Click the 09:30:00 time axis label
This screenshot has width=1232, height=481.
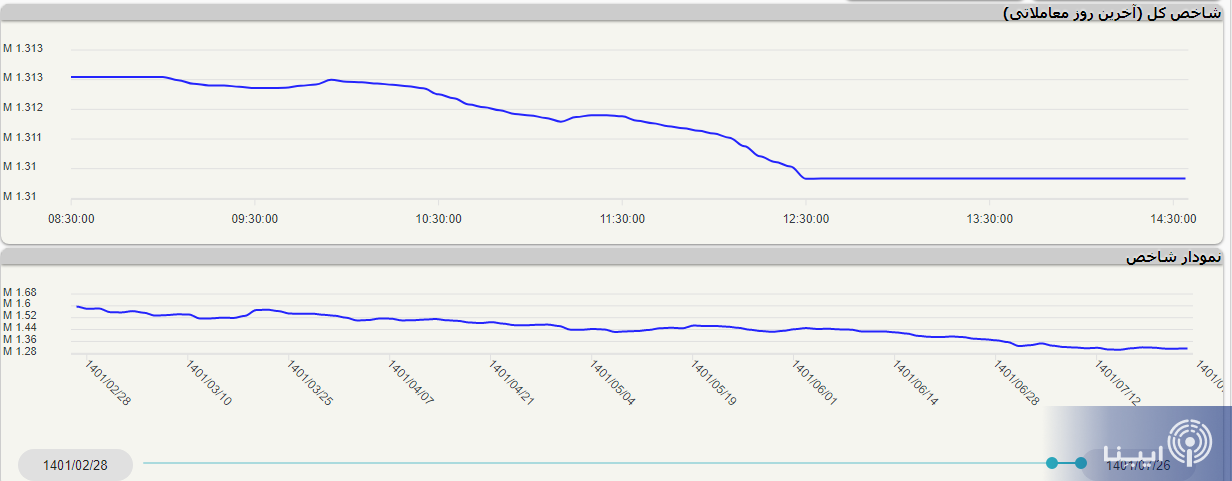[x=255, y=219]
